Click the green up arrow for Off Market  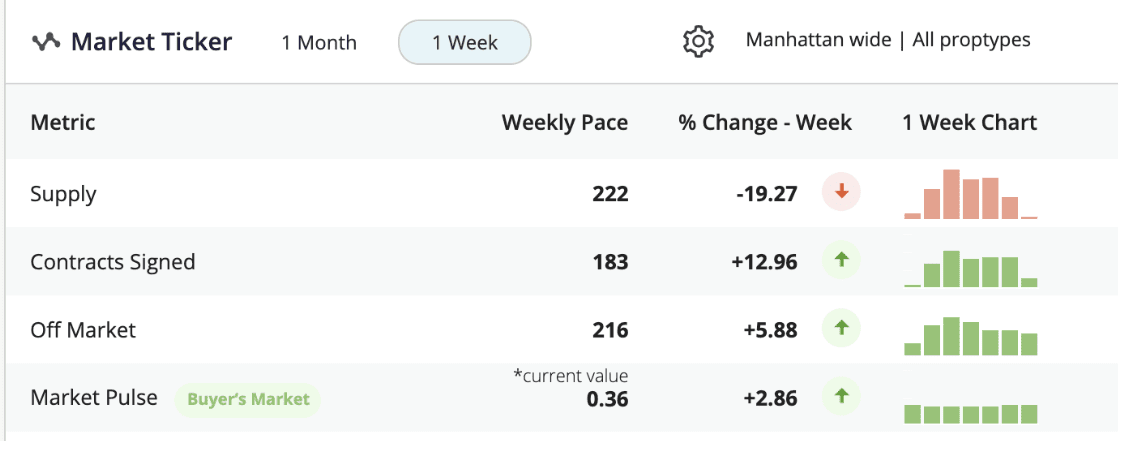click(841, 329)
